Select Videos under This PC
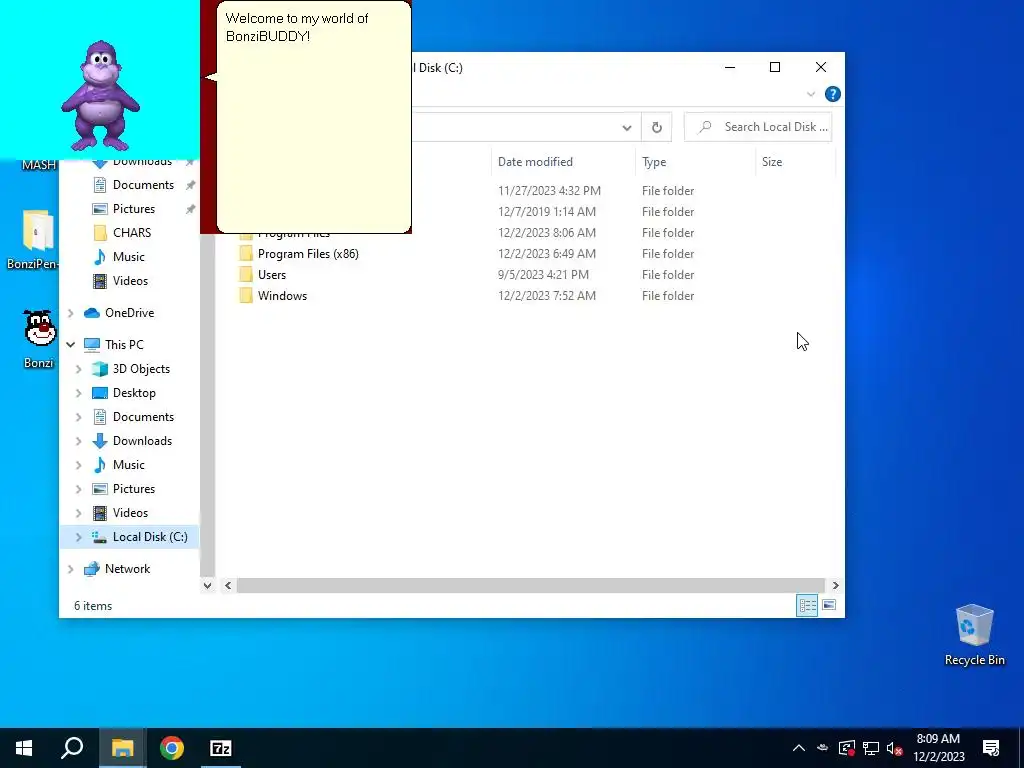The height and width of the screenshot is (768, 1024). [x=130, y=513]
